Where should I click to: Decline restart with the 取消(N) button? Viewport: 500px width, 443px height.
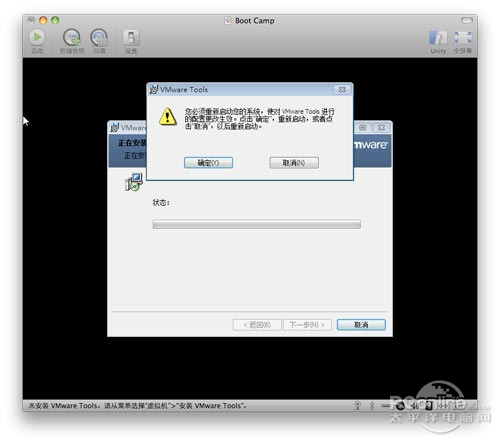tap(294, 163)
